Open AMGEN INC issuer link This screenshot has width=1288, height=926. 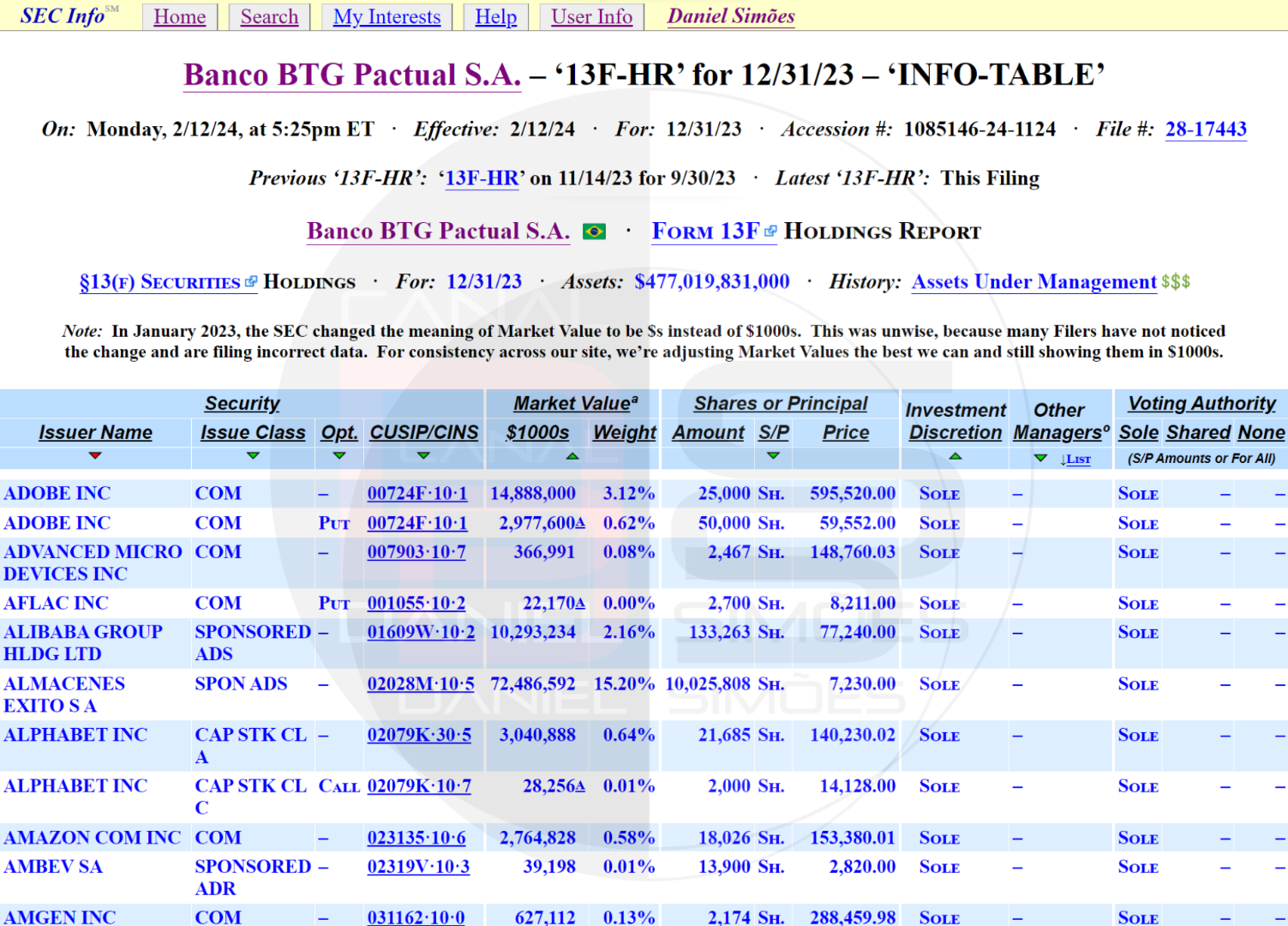[59, 917]
